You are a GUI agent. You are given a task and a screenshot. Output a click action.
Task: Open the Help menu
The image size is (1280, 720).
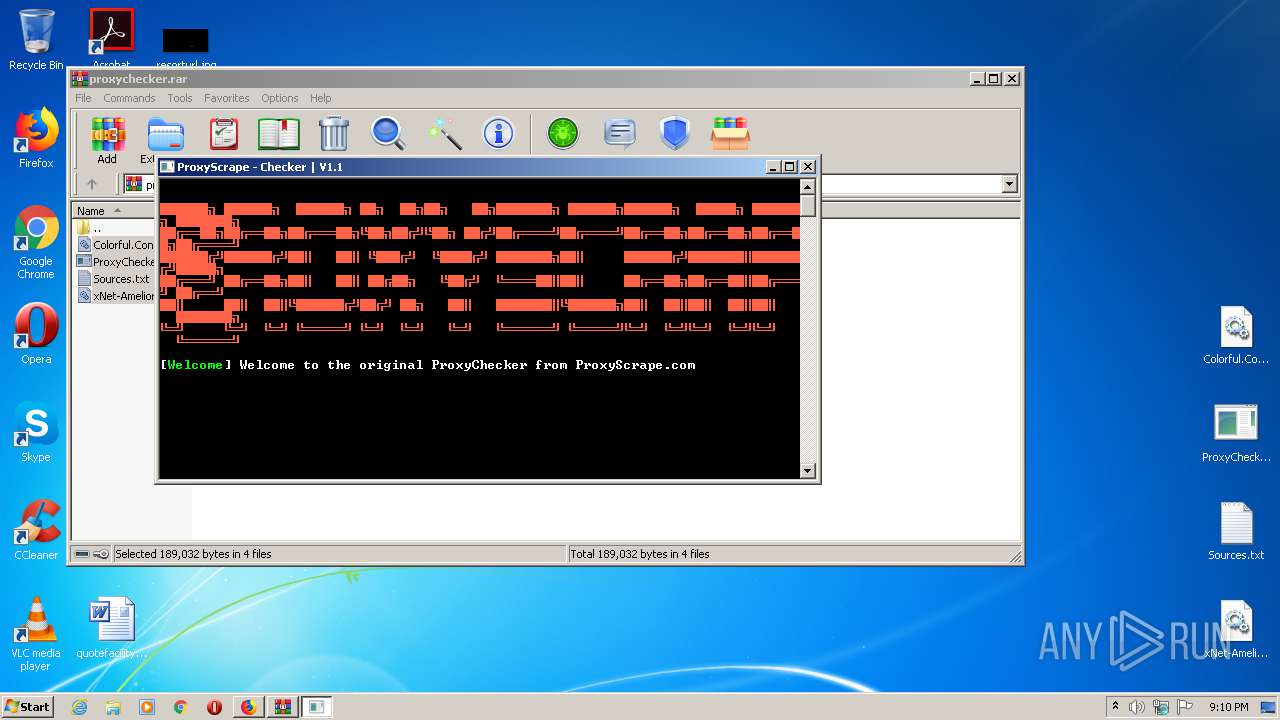pyautogui.click(x=320, y=98)
